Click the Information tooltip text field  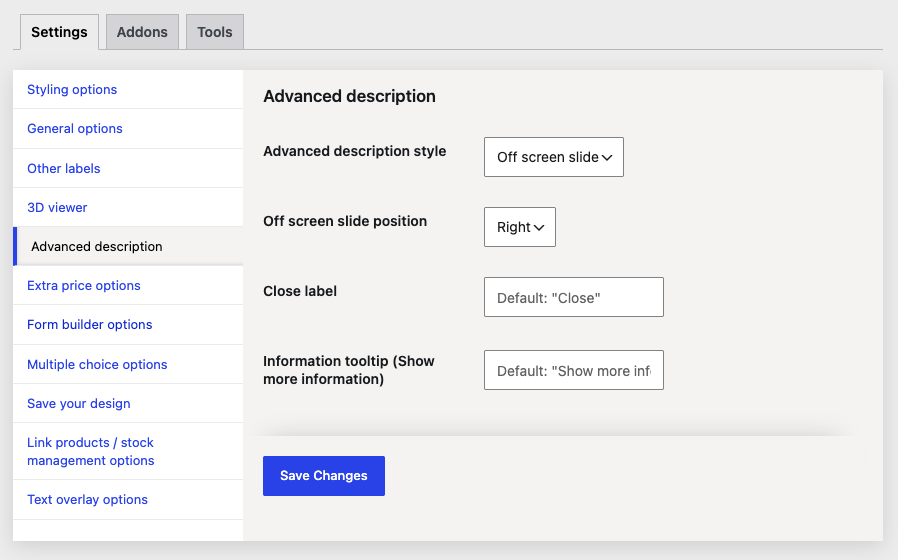pyautogui.click(x=574, y=370)
